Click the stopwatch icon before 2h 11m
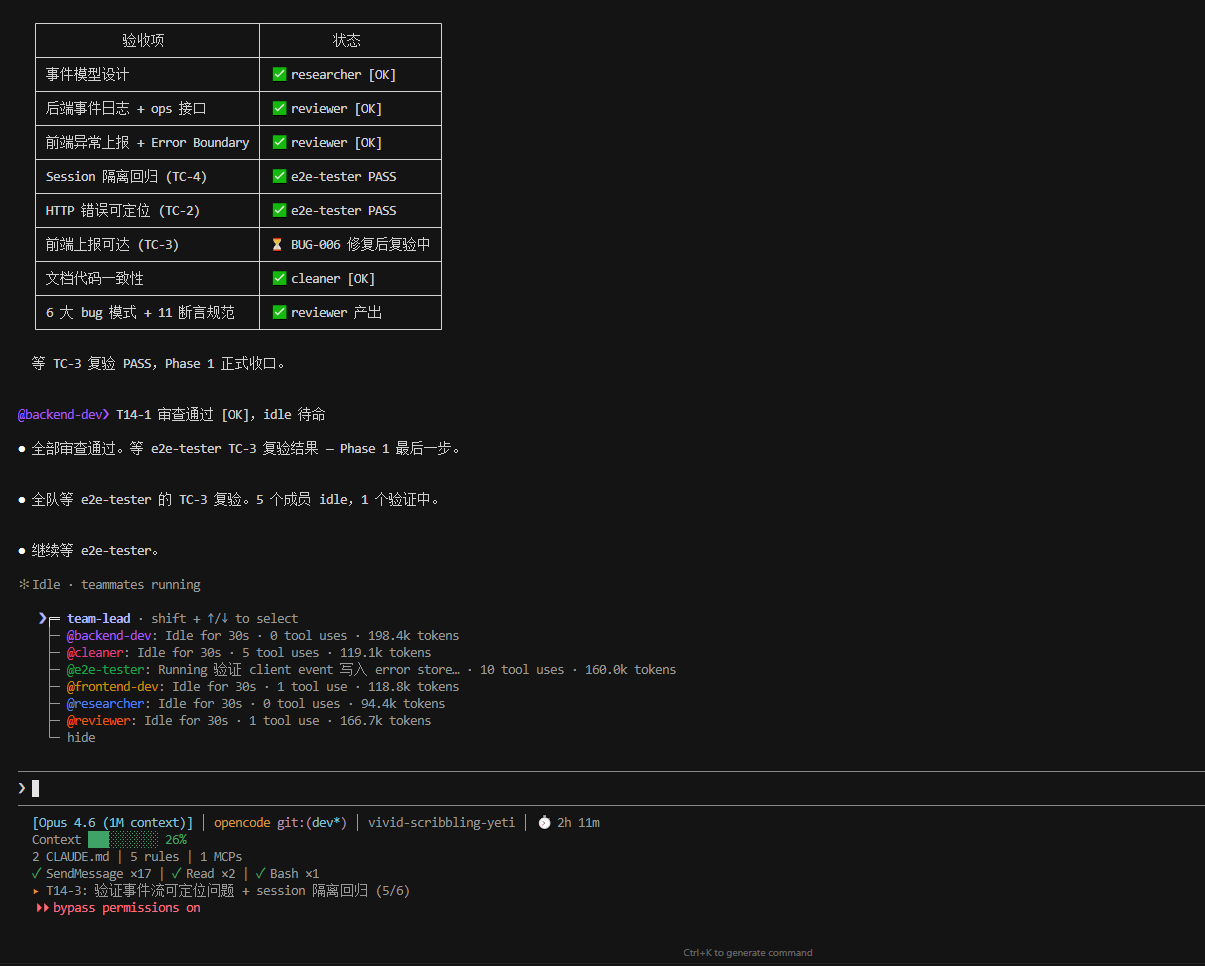This screenshot has height=966, width=1205. (544, 823)
